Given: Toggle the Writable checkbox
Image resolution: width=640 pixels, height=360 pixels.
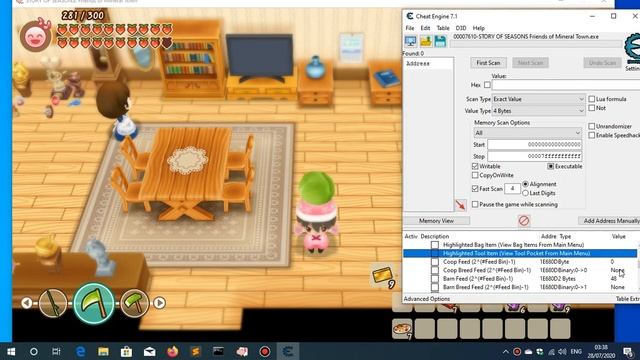Looking at the screenshot, I should [475, 166].
